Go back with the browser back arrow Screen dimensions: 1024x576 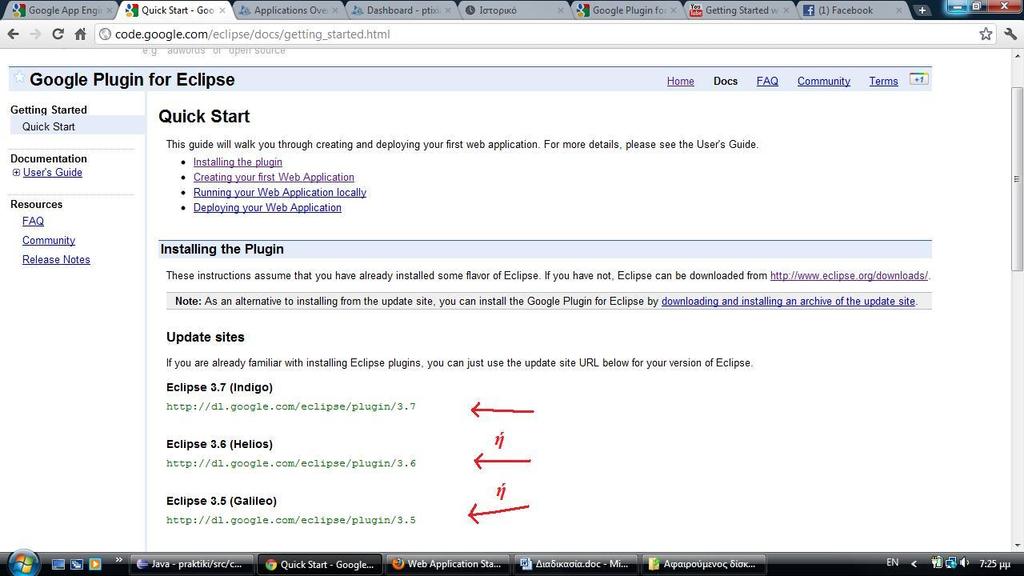point(13,34)
